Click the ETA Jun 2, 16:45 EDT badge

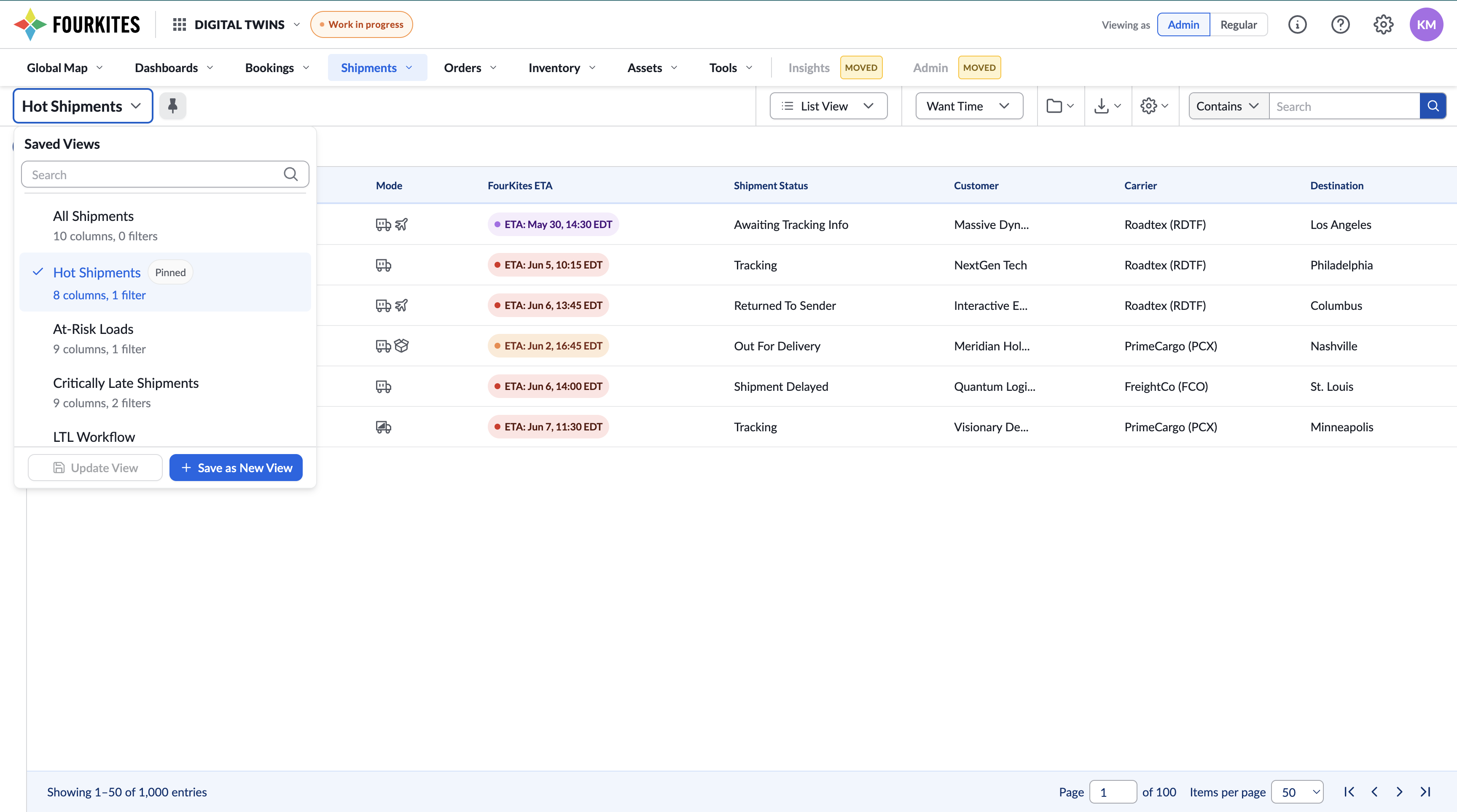(x=548, y=346)
